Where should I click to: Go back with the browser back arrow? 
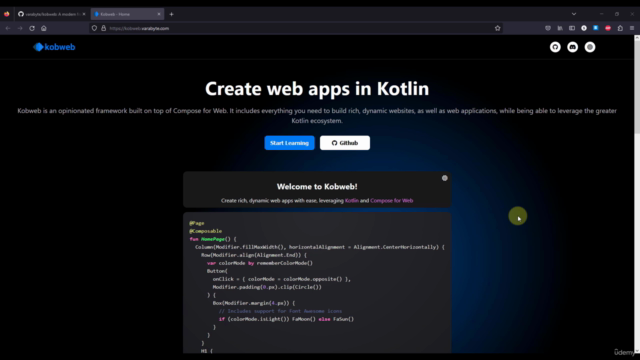[8, 28]
